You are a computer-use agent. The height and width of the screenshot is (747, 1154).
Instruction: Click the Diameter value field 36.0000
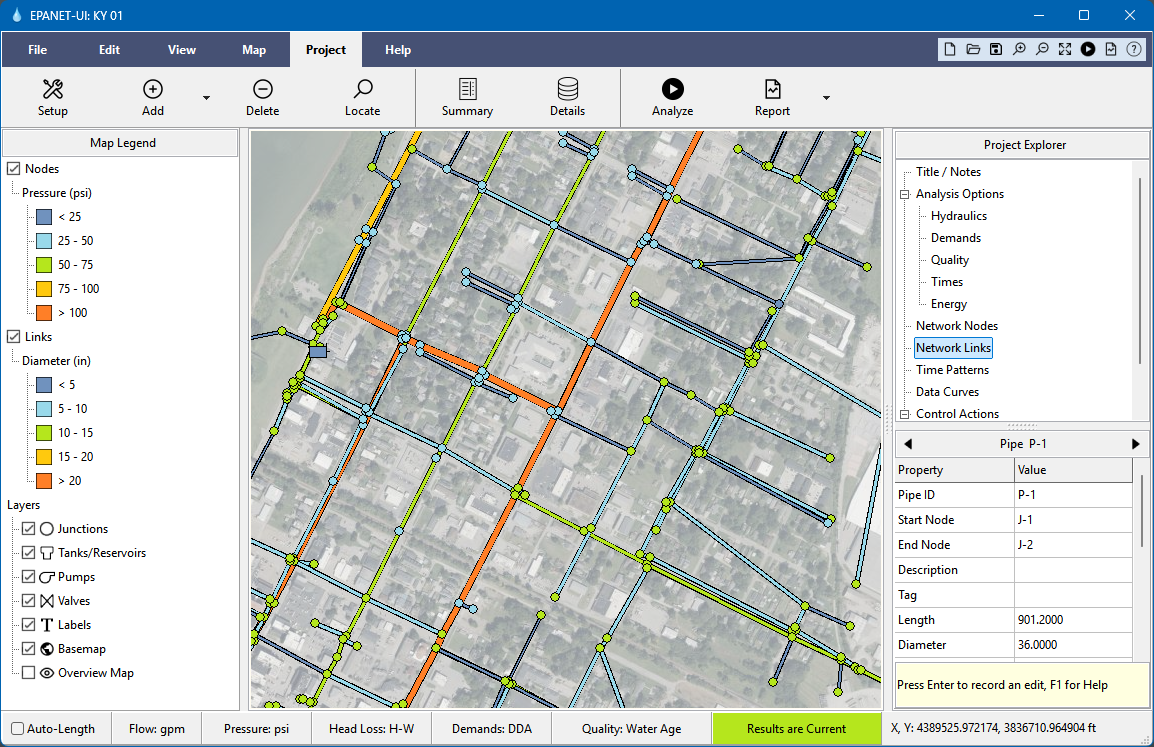coord(1072,645)
